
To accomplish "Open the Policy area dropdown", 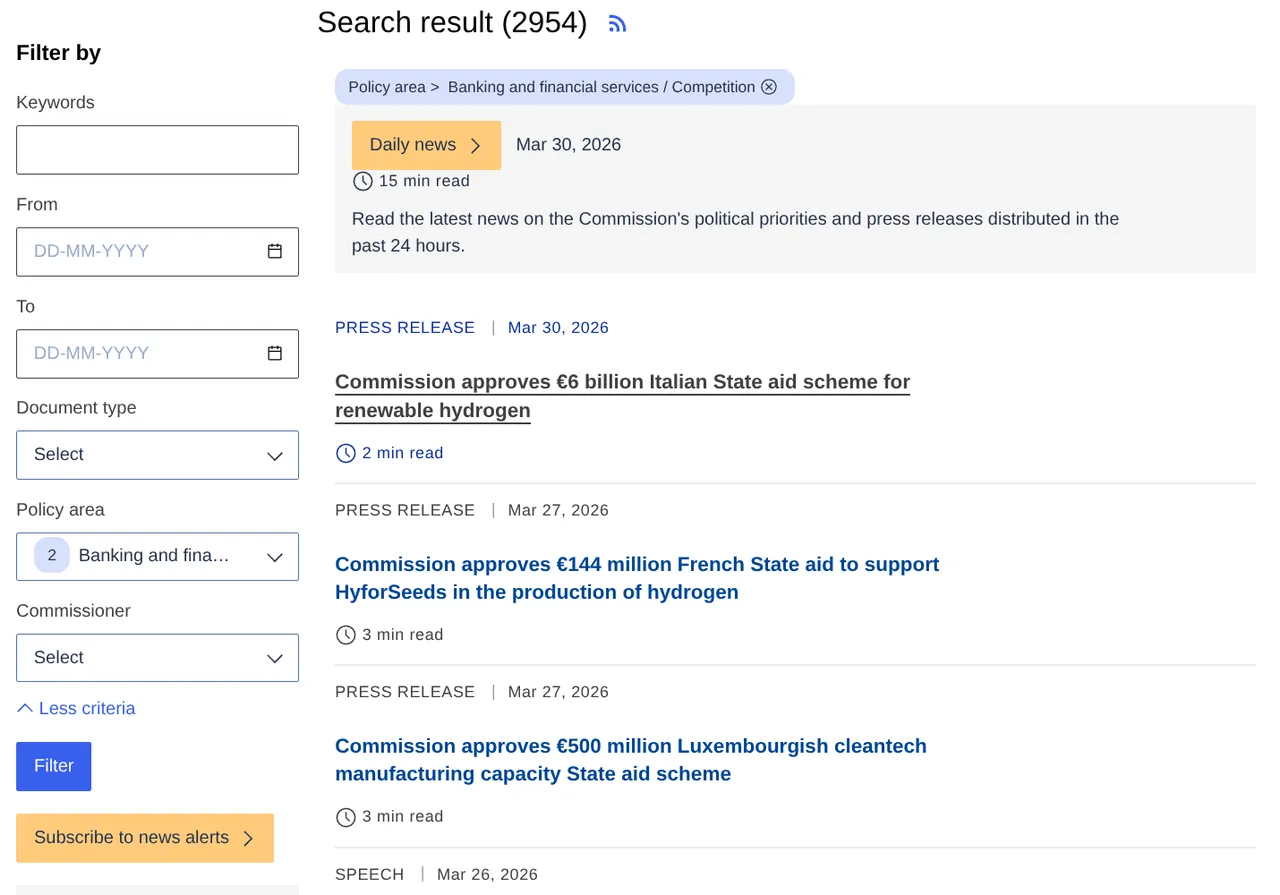I will pyautogui.click(x=157, y=556).
